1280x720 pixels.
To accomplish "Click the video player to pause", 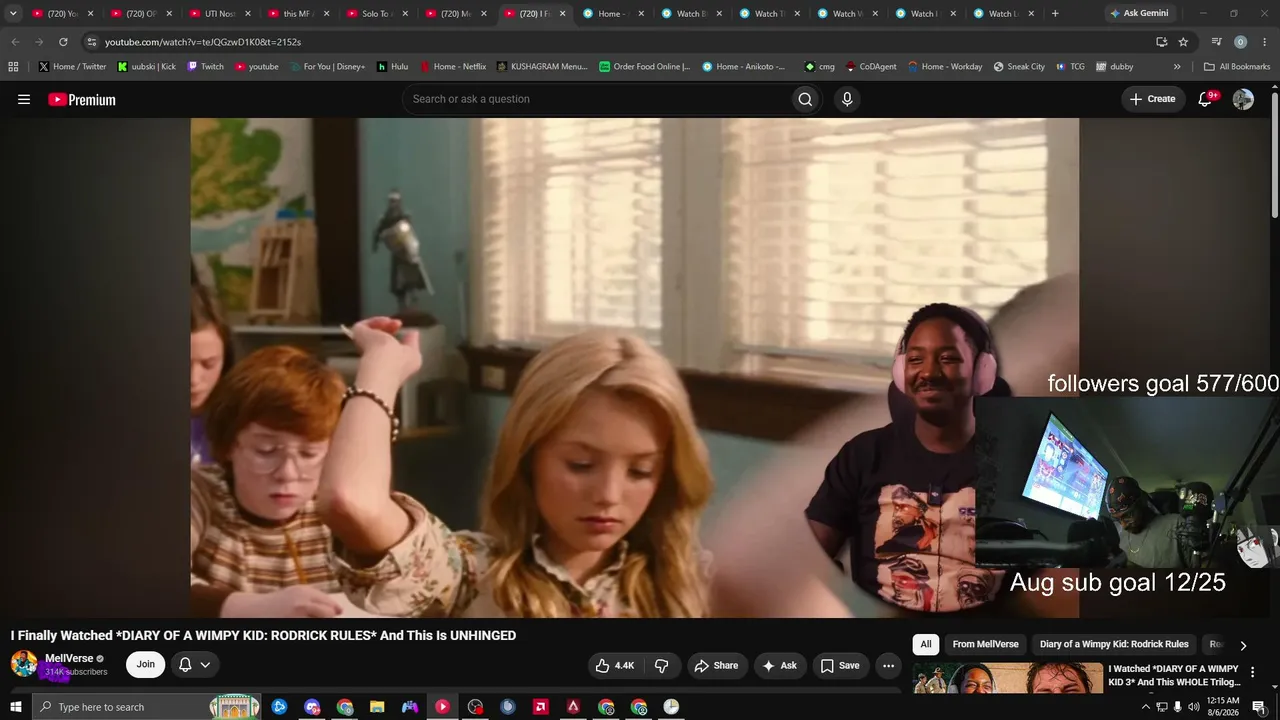I will click(x=635, y=367).
